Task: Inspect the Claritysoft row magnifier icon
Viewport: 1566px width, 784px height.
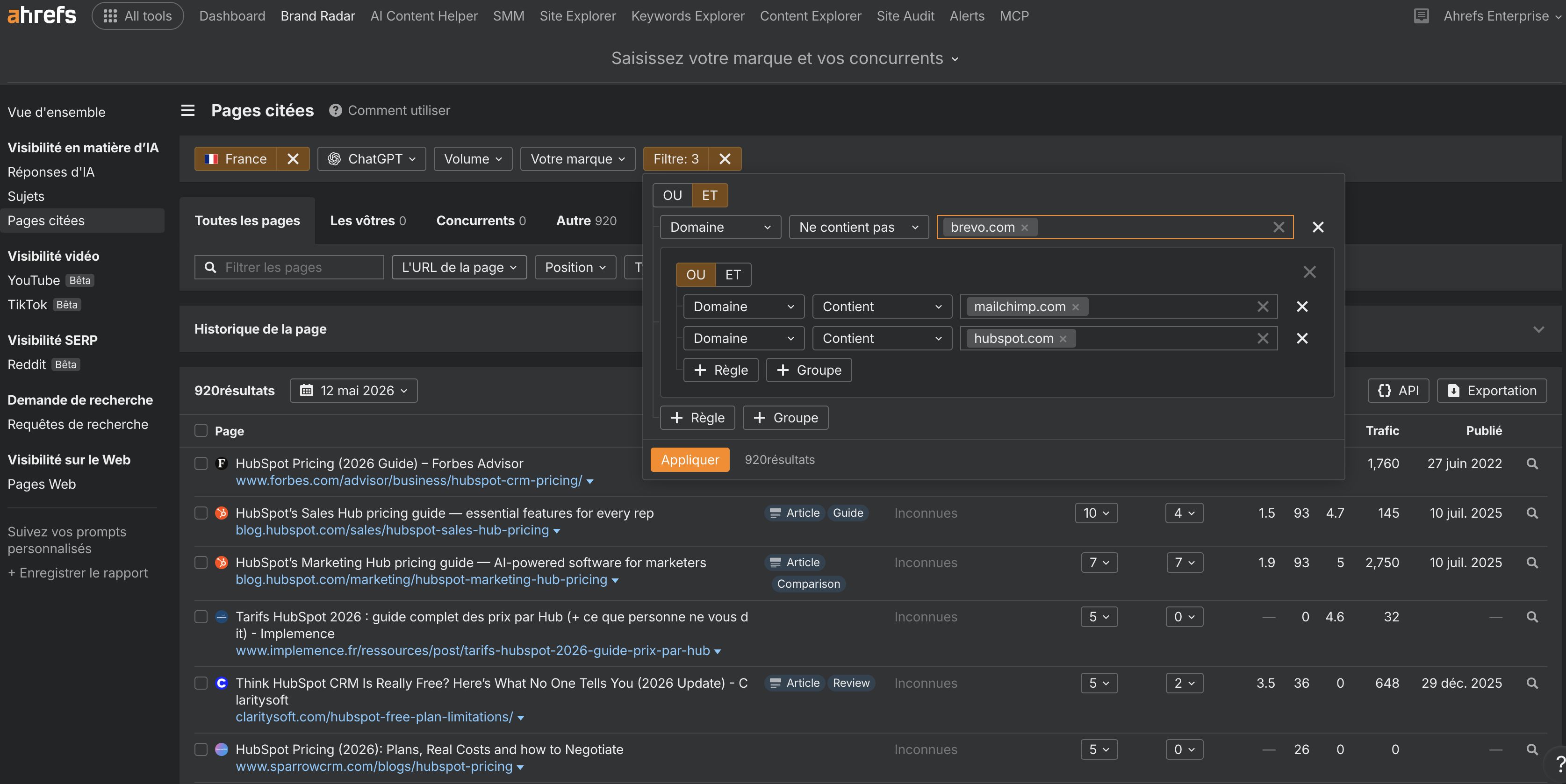Action: [x=1532, y=684]
